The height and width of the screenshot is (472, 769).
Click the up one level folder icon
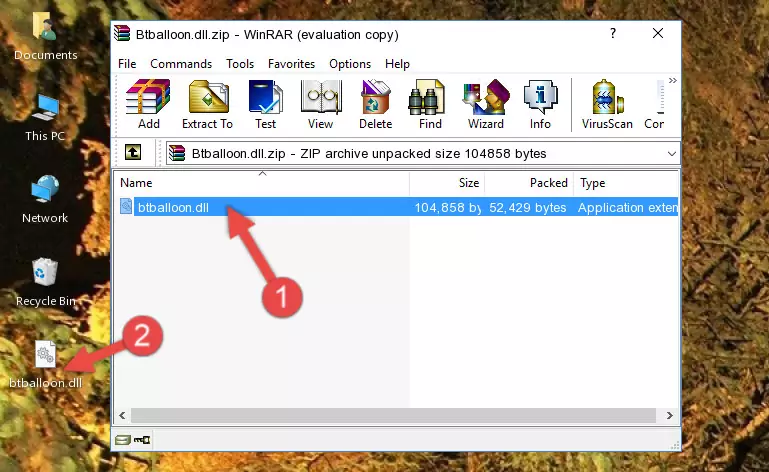pos(133,153)
